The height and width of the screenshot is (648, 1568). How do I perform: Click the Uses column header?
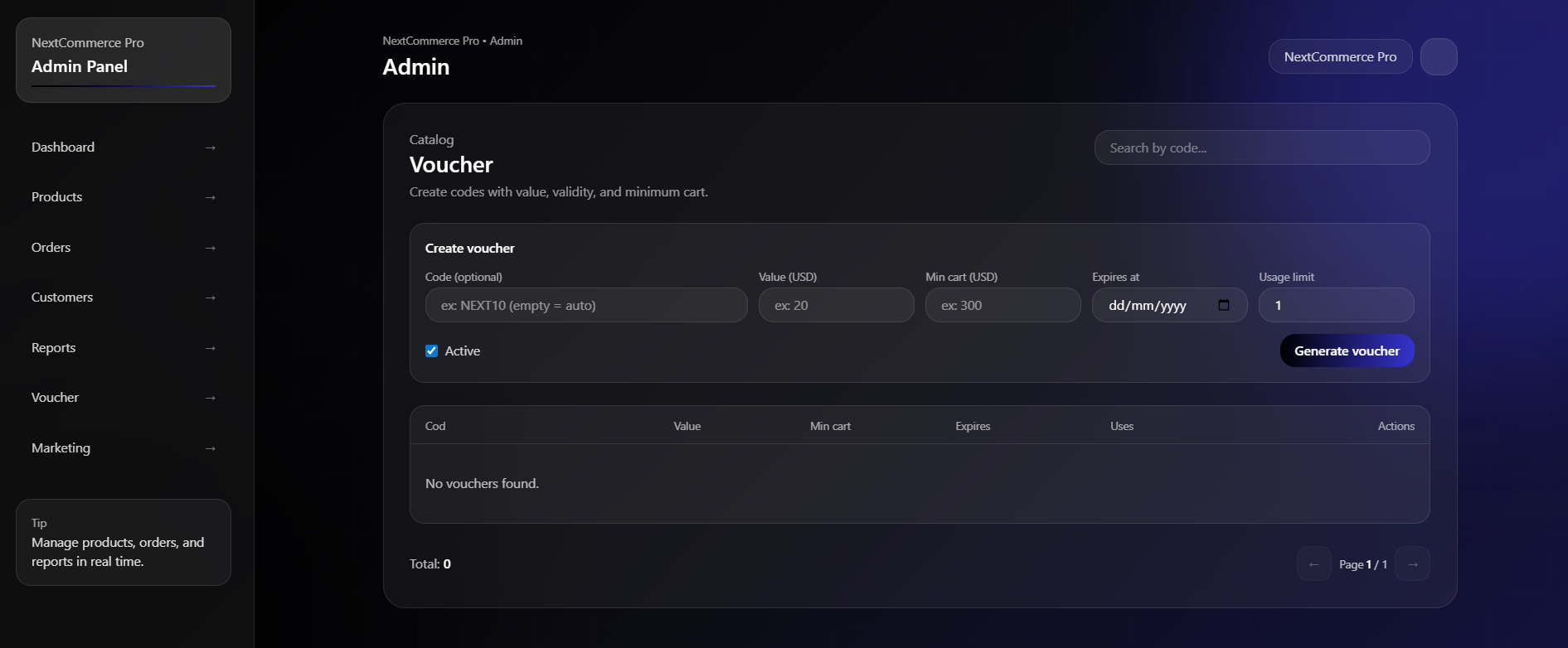(x=1122, y=426)
